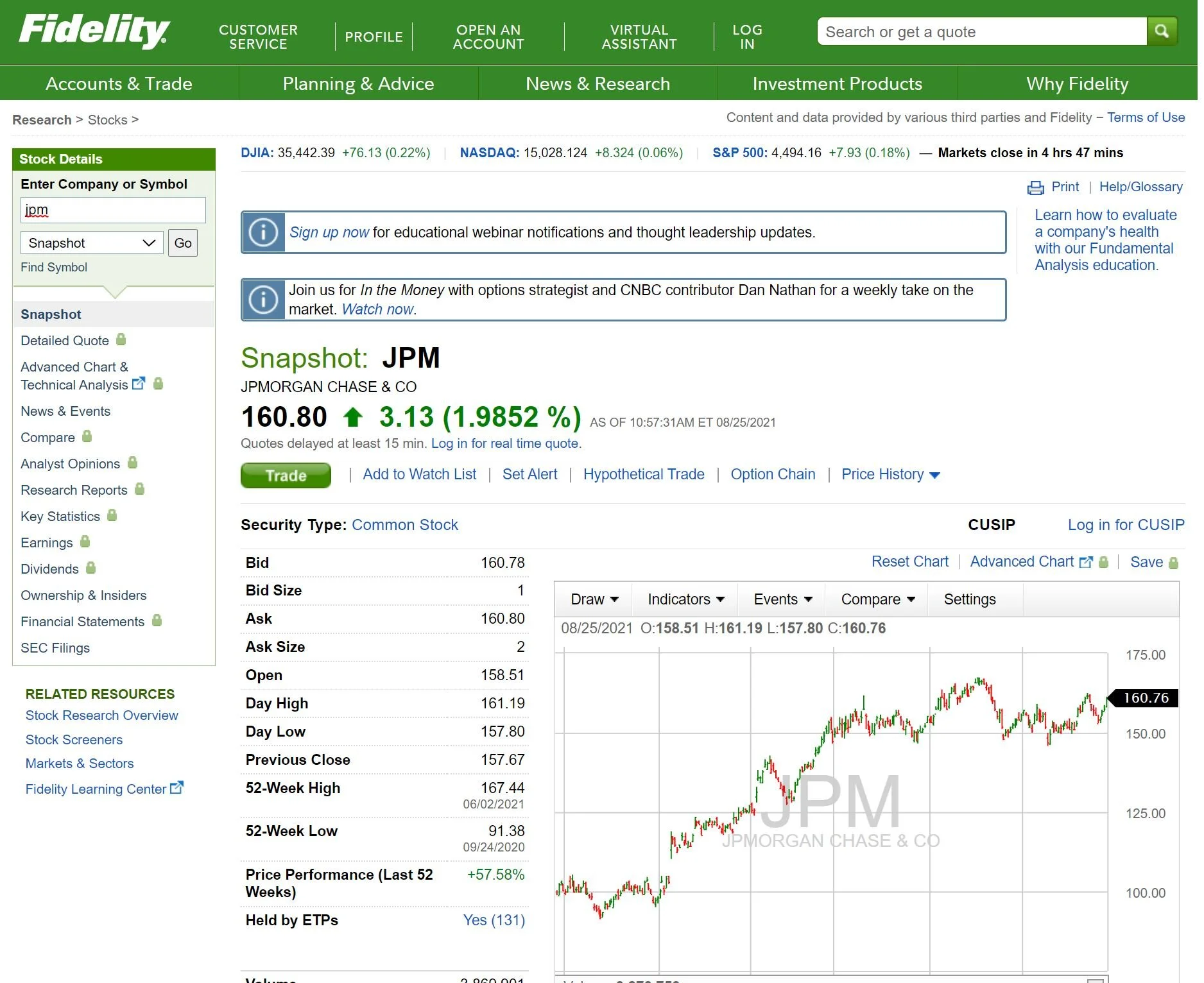Click external link icon after Fidelity Learning Center
Screen dimensions: 1204x983
[x=176, y=787]
